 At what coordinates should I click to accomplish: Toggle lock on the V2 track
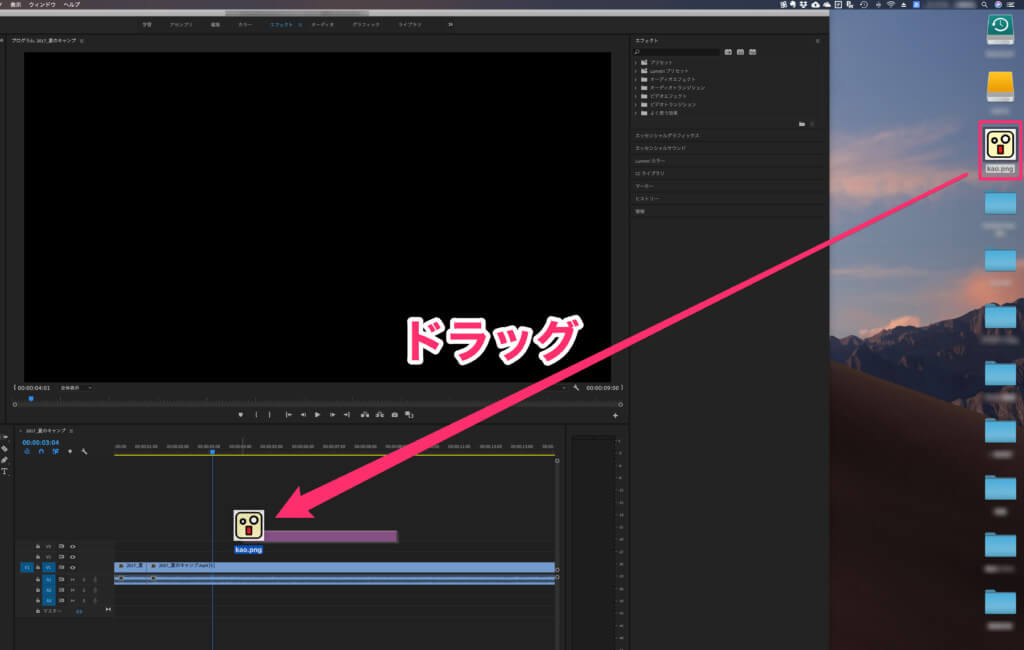(38, 556)
